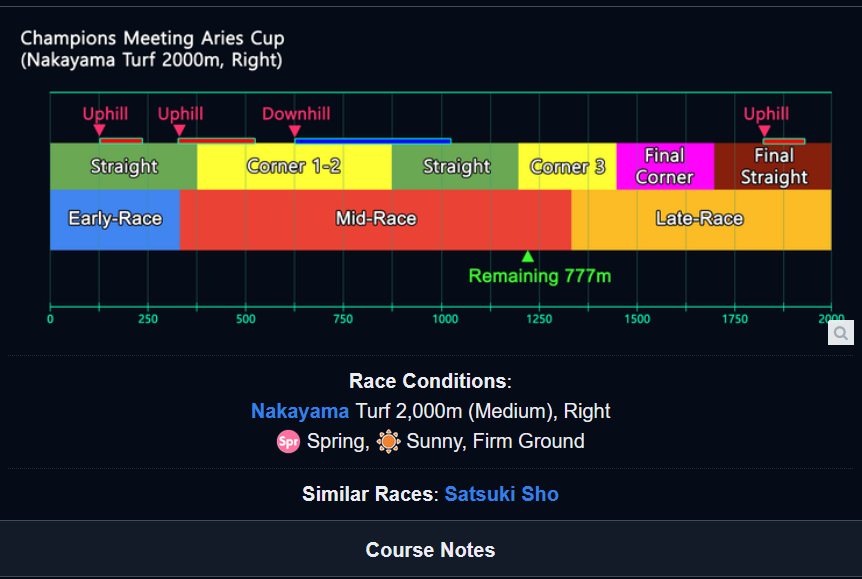Open the Nakayama racecourse link

tap(300, 411)
